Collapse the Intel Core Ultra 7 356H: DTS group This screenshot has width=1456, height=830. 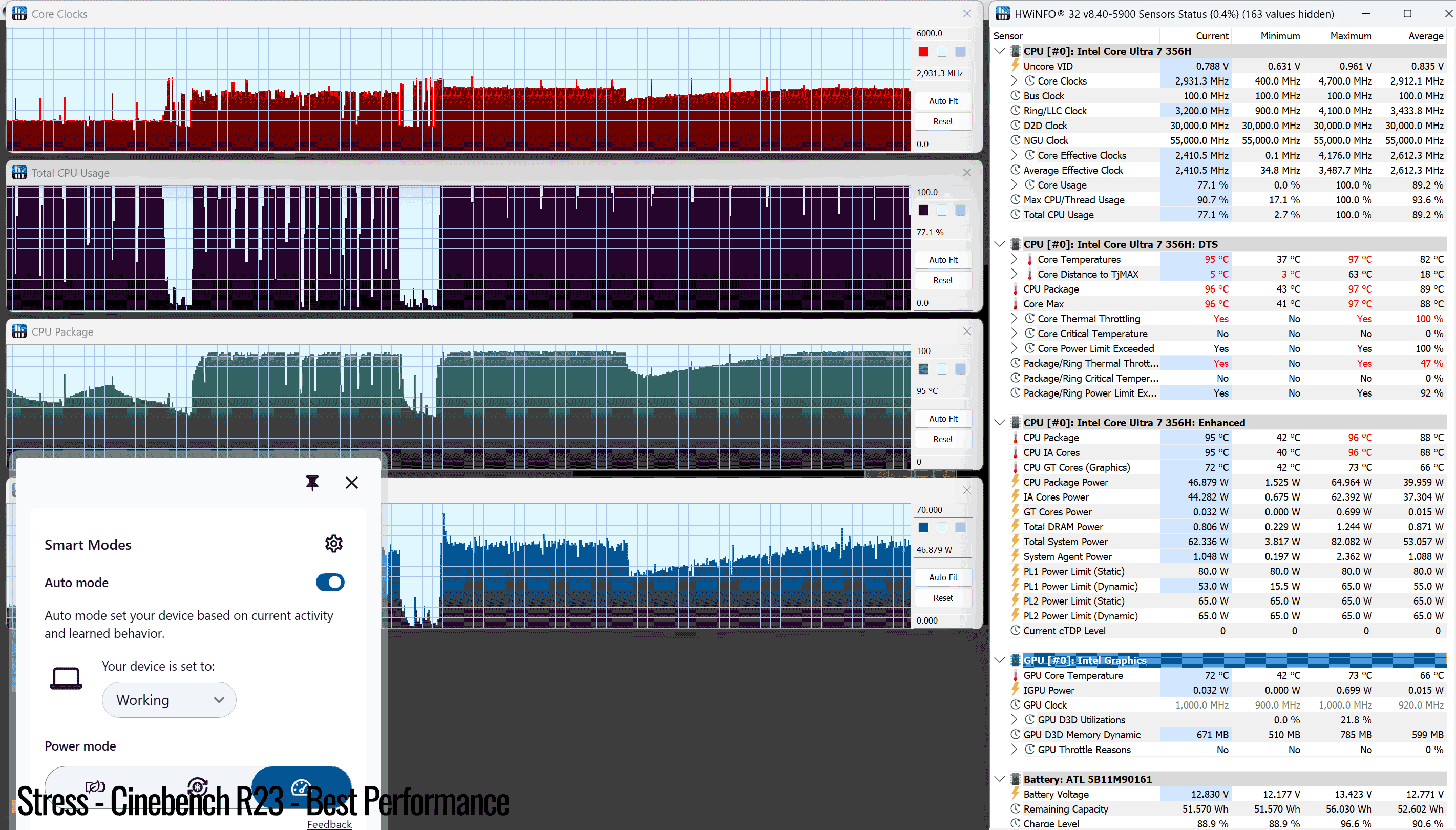point(1000,244)
